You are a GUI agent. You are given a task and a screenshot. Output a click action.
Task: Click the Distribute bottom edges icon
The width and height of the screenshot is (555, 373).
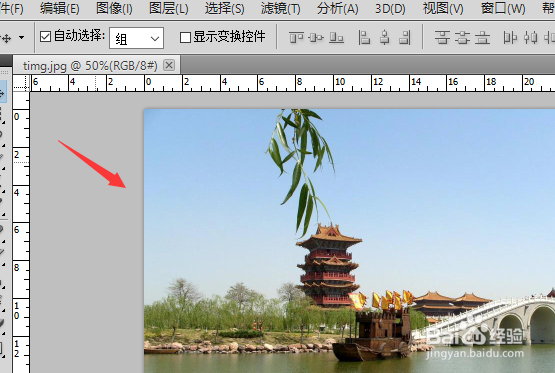click(482, 38)
